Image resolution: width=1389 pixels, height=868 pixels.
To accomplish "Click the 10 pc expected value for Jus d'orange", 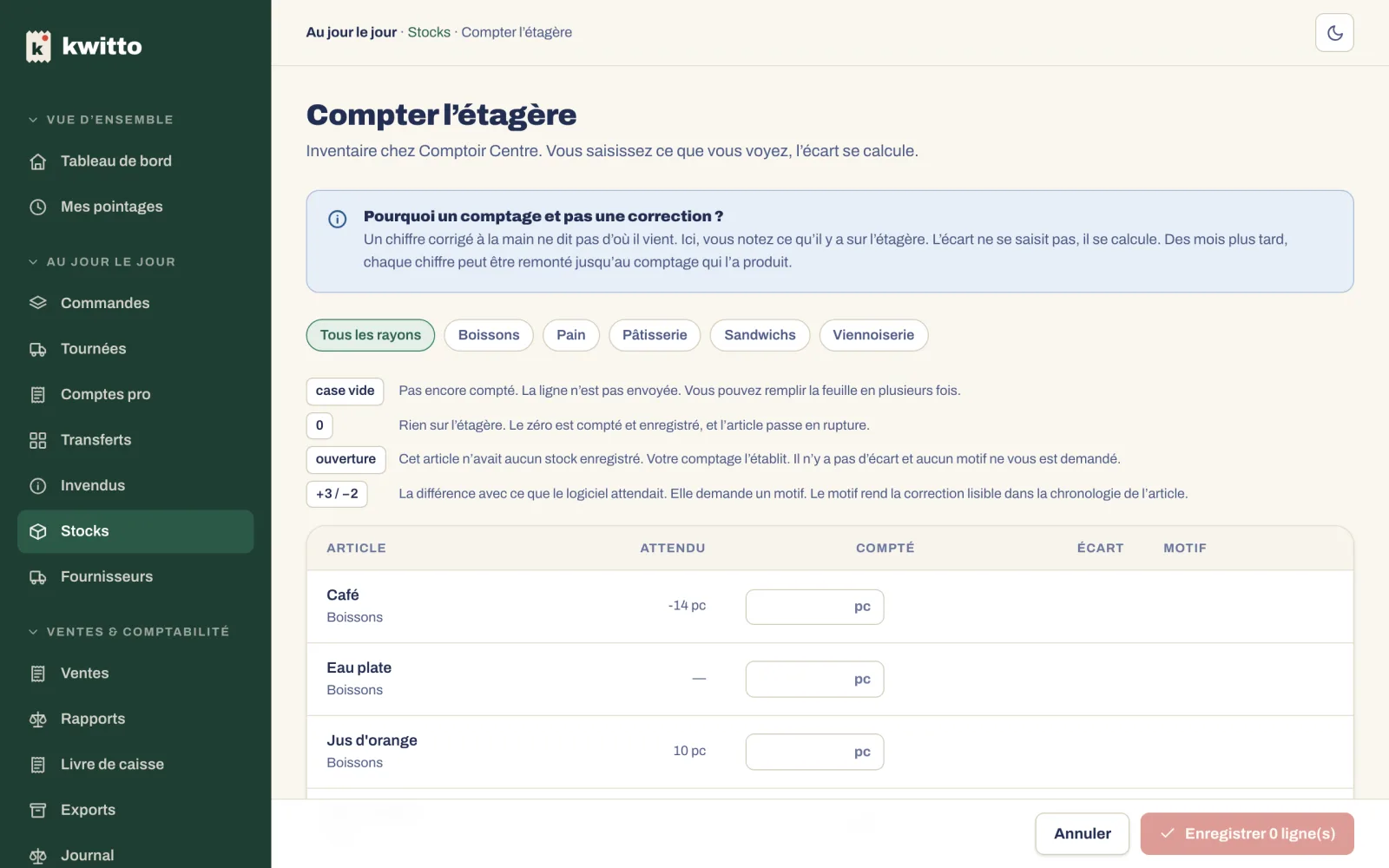I will coord(689,751).
